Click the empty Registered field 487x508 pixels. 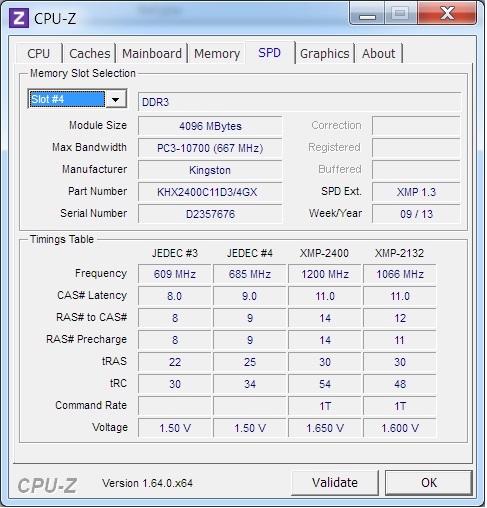416,148
